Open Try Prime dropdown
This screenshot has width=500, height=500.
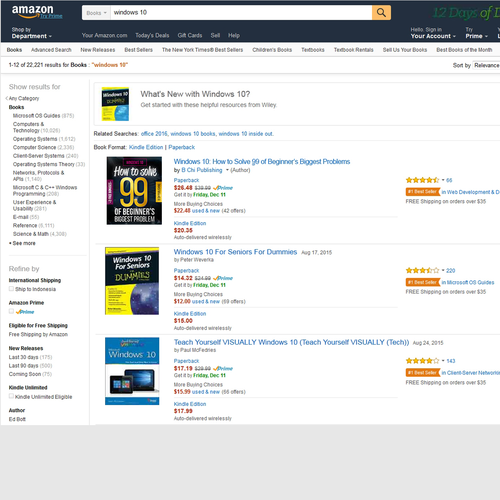pyautogui.click(x=476, y=33)
